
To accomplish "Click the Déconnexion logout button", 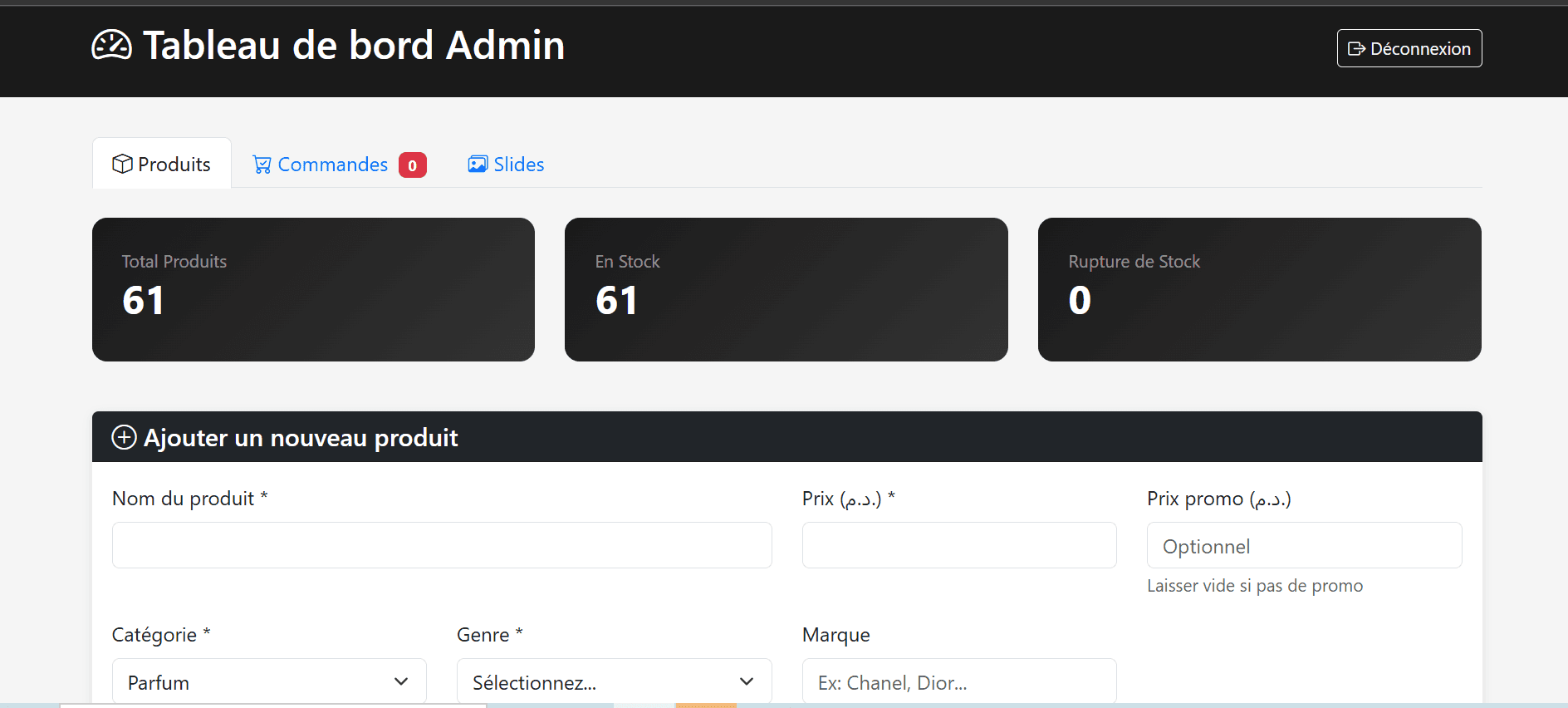I will tap(1409, 48).
